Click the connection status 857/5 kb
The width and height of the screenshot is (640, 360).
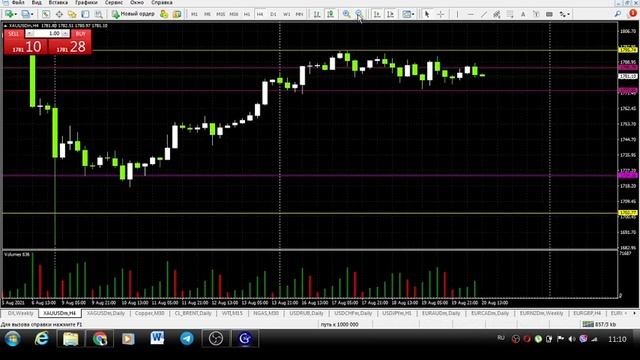[599, 324]
